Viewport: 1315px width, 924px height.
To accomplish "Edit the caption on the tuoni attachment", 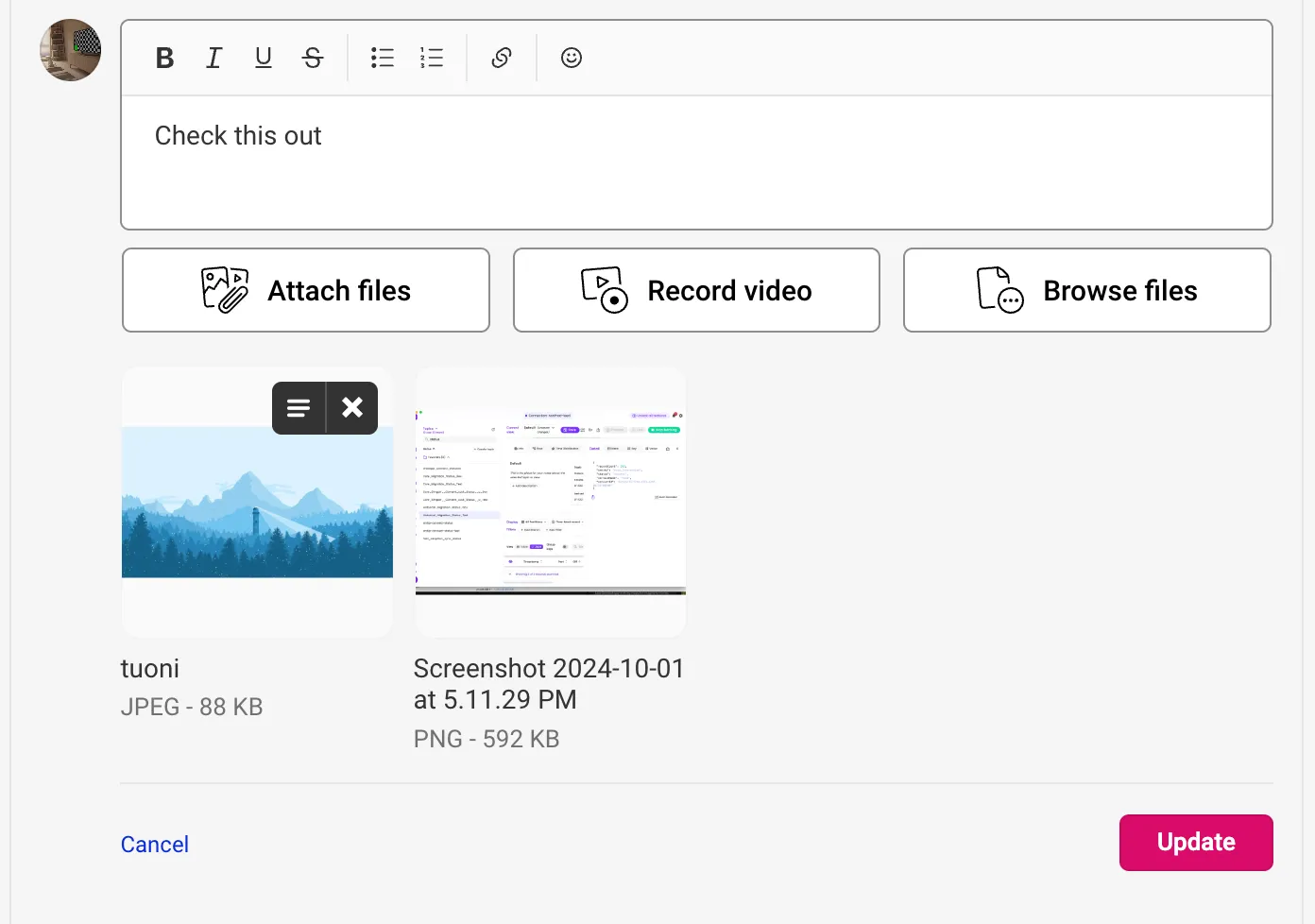I will pyautogui.click(x=299, y=408).
